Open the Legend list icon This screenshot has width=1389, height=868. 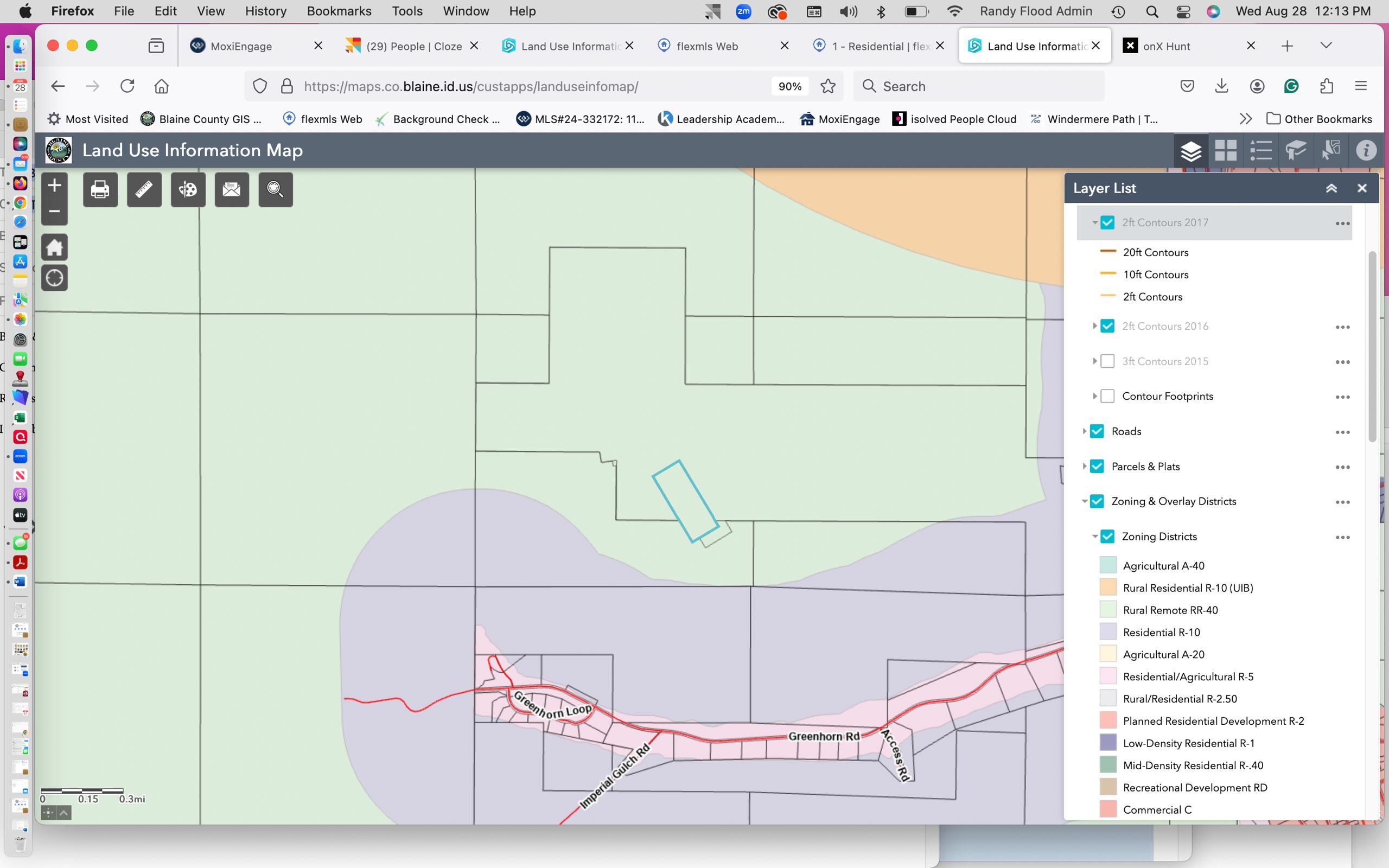pyautogui.click(x=1260, y=151)
